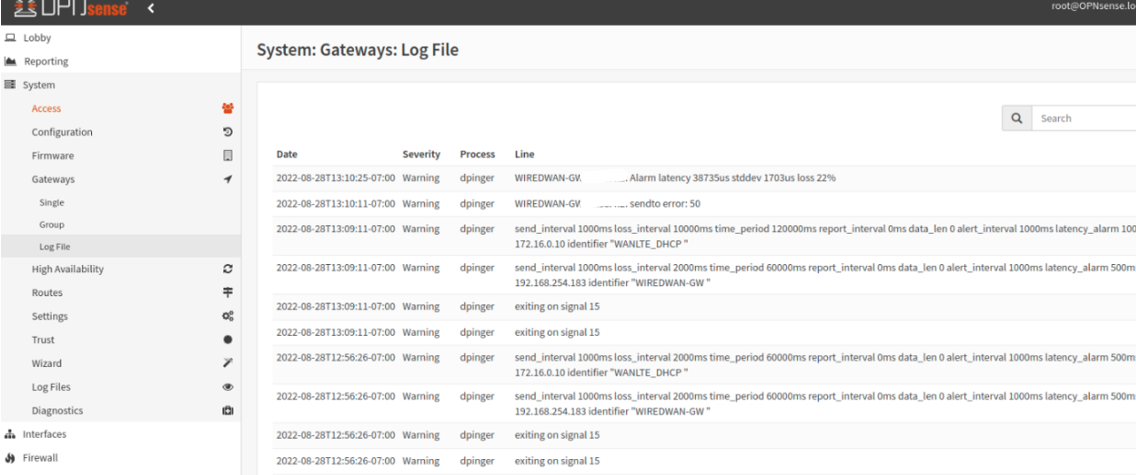Image resolution: width=1136 pixels, height=475 pixels.
Task: Click the Lobby laptop icon
Action: tap(10, 38)
